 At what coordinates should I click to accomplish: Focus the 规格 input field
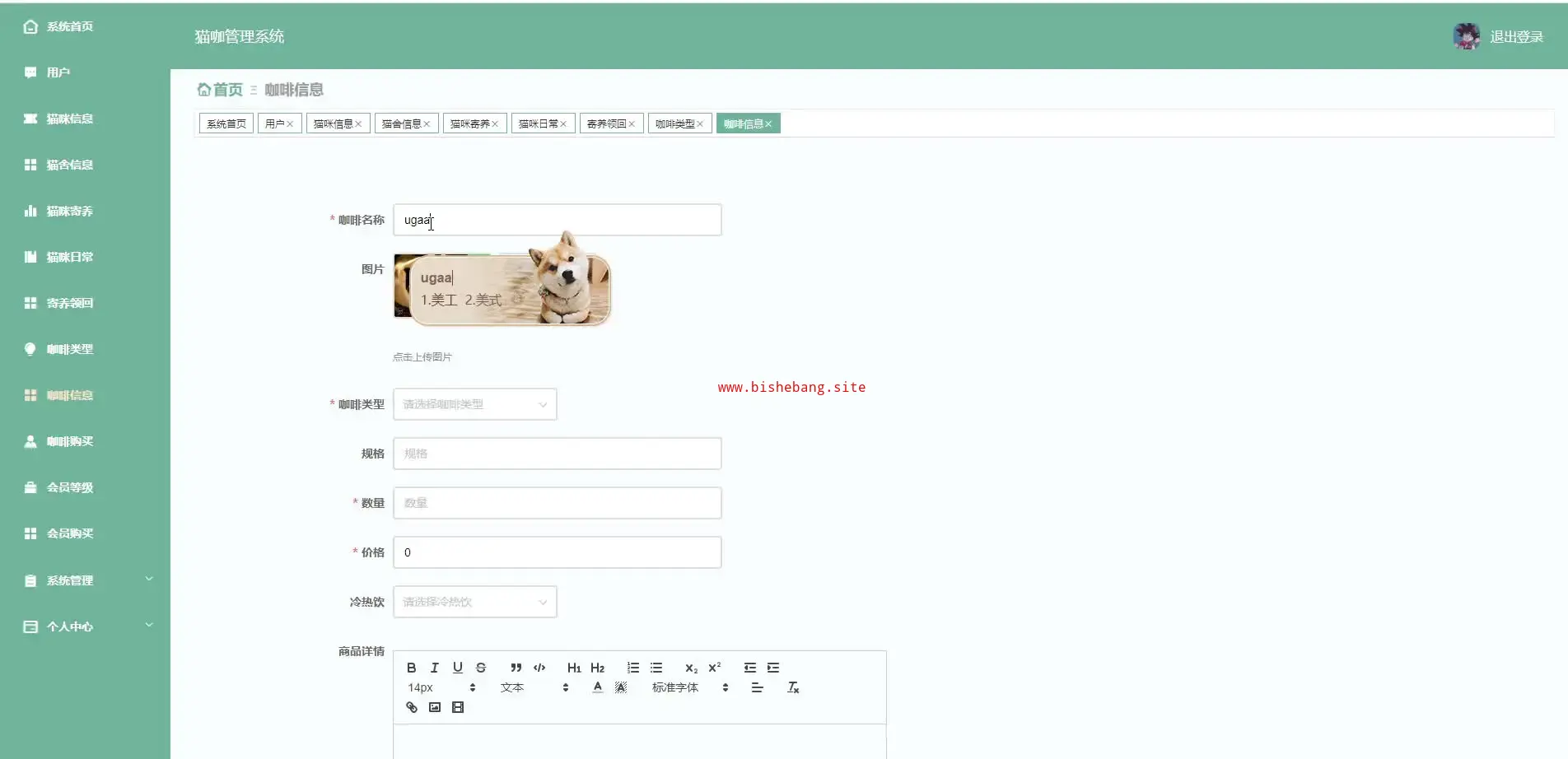558,454
